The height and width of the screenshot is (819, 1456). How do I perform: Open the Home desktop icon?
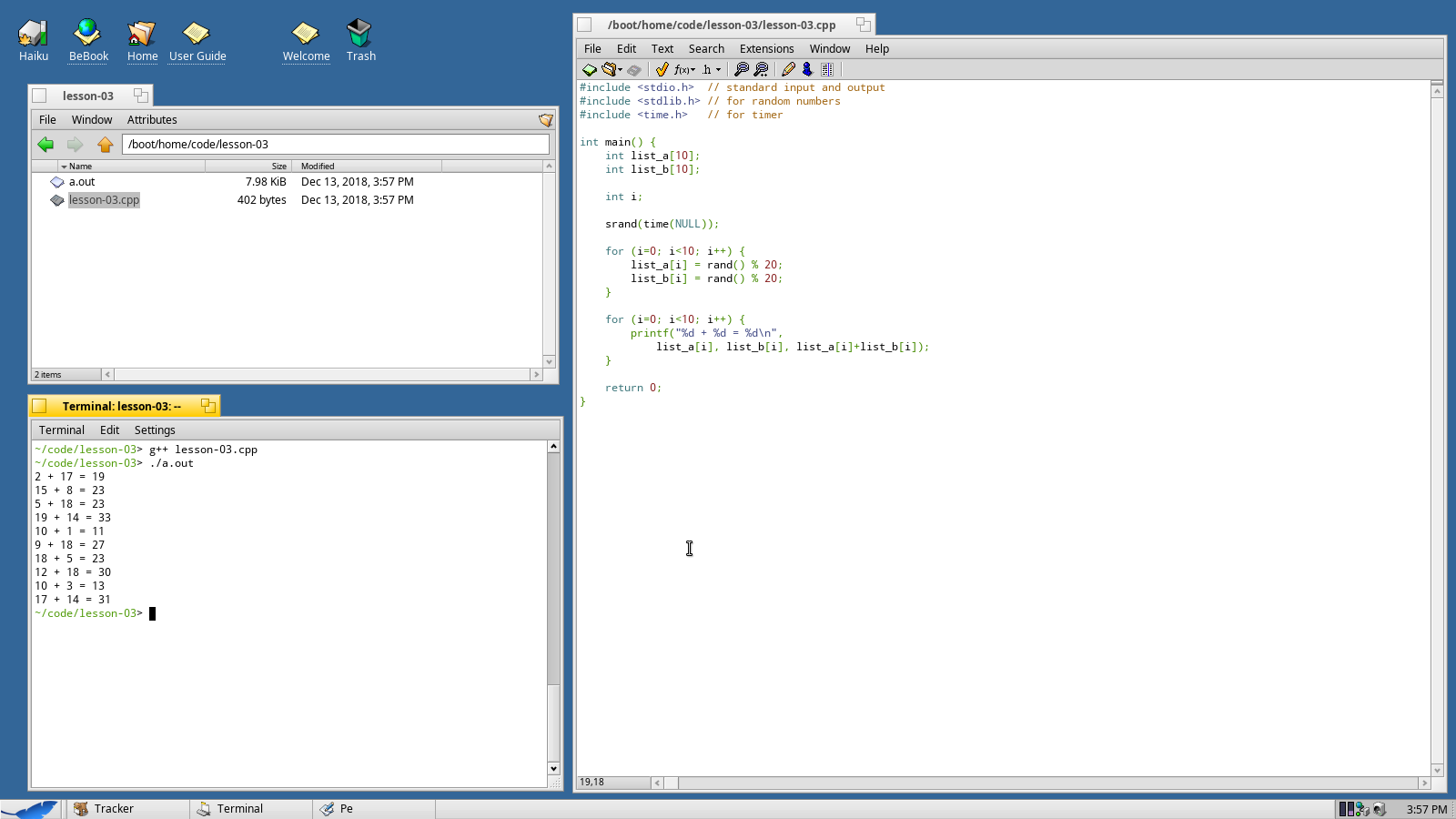(x=142, y=41)
